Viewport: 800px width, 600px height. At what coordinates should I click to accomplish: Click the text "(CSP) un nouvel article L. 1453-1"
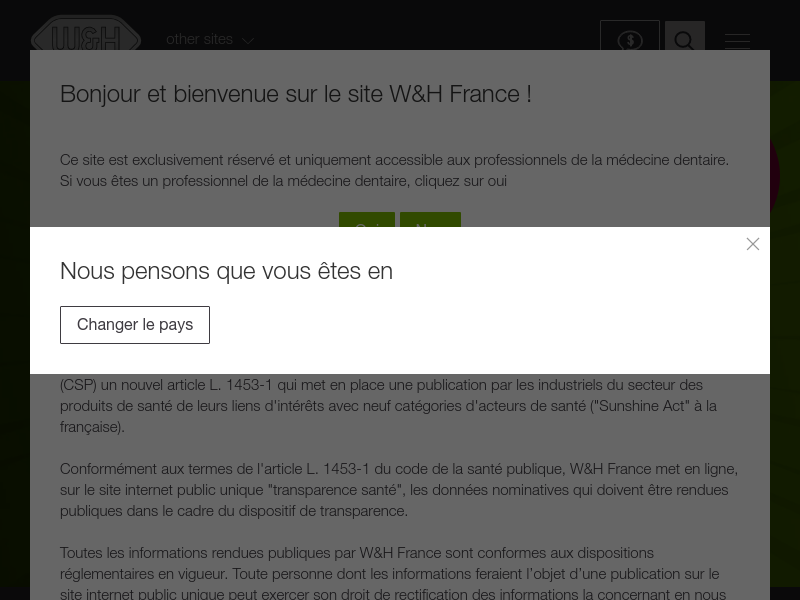tap(166, 385)
